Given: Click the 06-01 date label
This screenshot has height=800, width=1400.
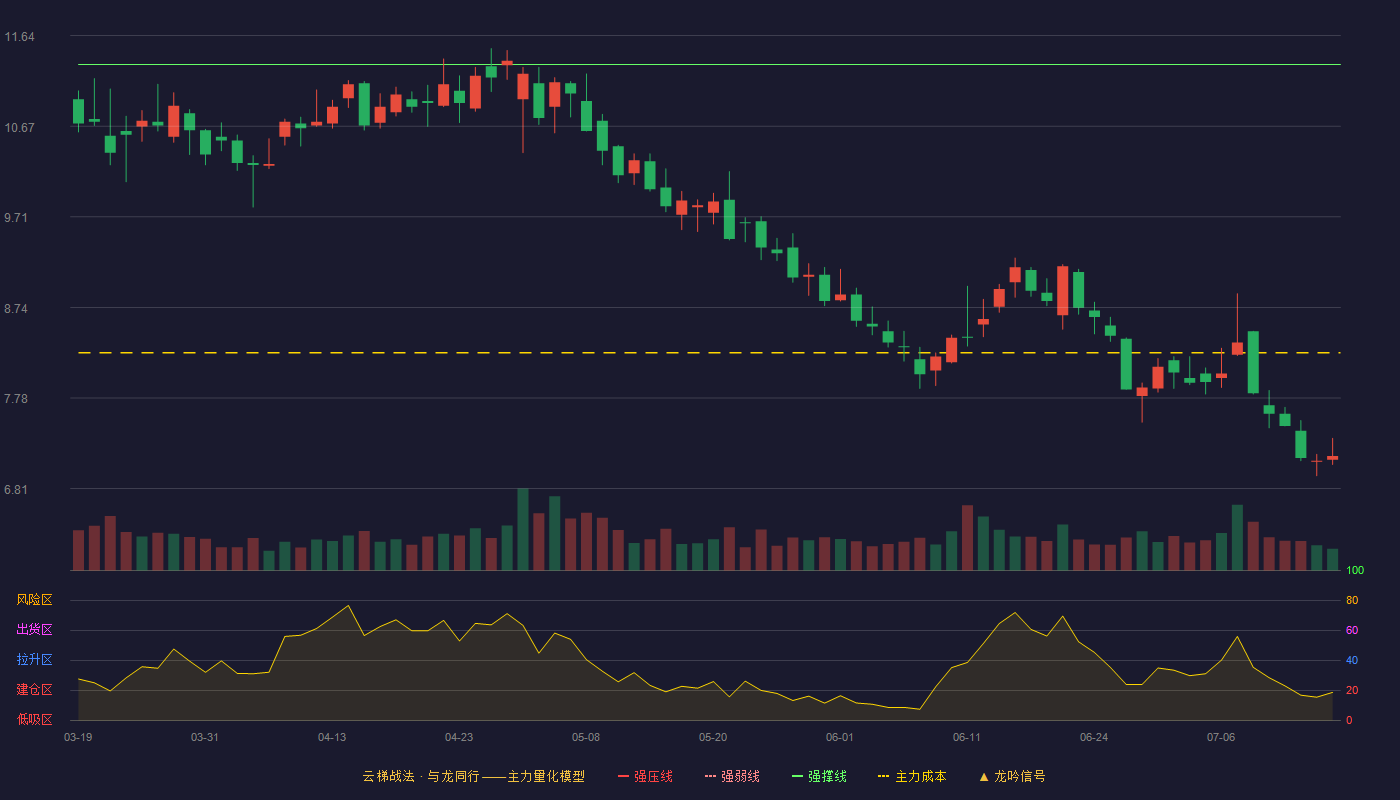Looking at the screenshot, I should [x=840, y=737].
